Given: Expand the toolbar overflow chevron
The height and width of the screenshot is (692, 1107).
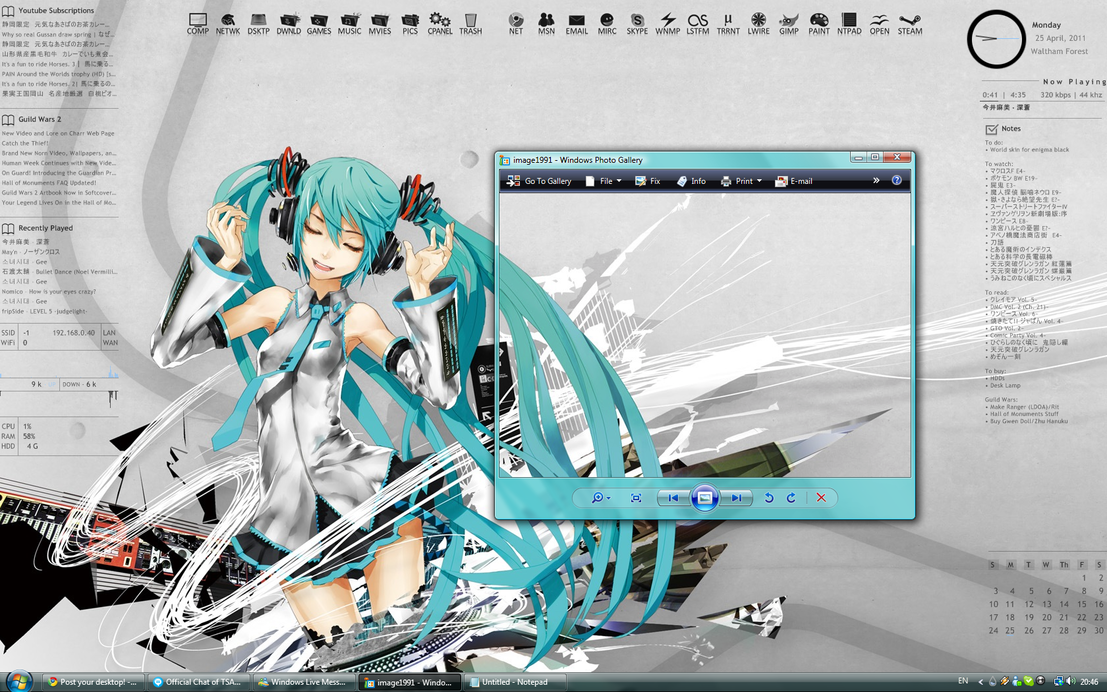Looking at the screenshot, I should (x=876, y=180).
